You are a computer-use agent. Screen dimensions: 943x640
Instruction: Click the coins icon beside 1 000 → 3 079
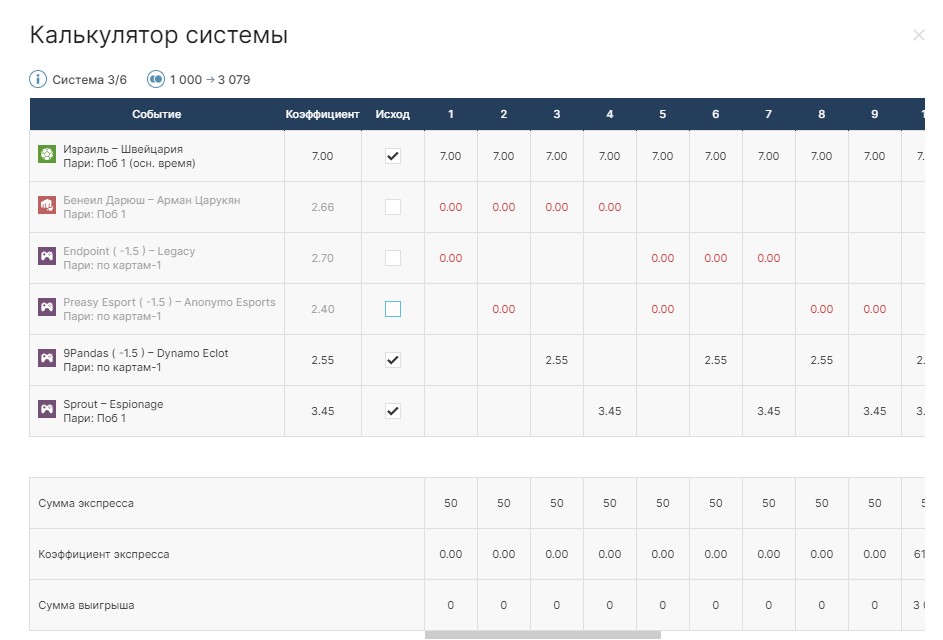point(156,79)
